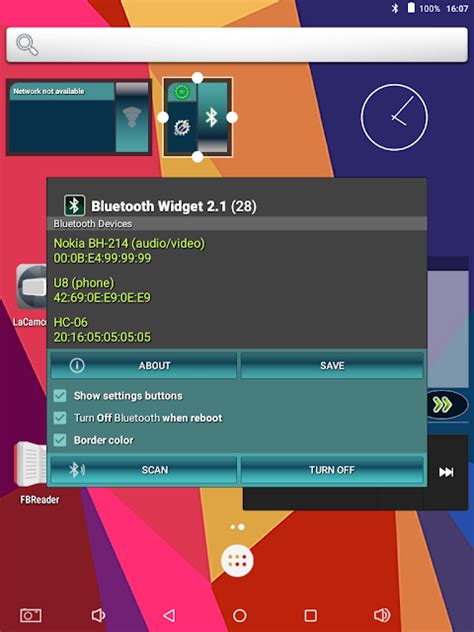
Task: Uncheck Show settings buttons
Action: pos(60,395)
